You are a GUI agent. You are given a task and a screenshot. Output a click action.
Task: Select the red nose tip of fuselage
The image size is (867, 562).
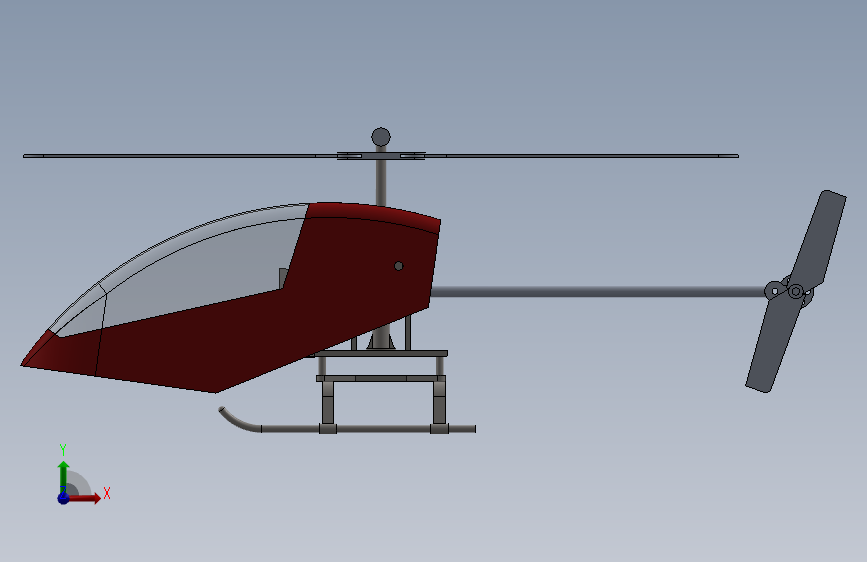coord(40,350)
